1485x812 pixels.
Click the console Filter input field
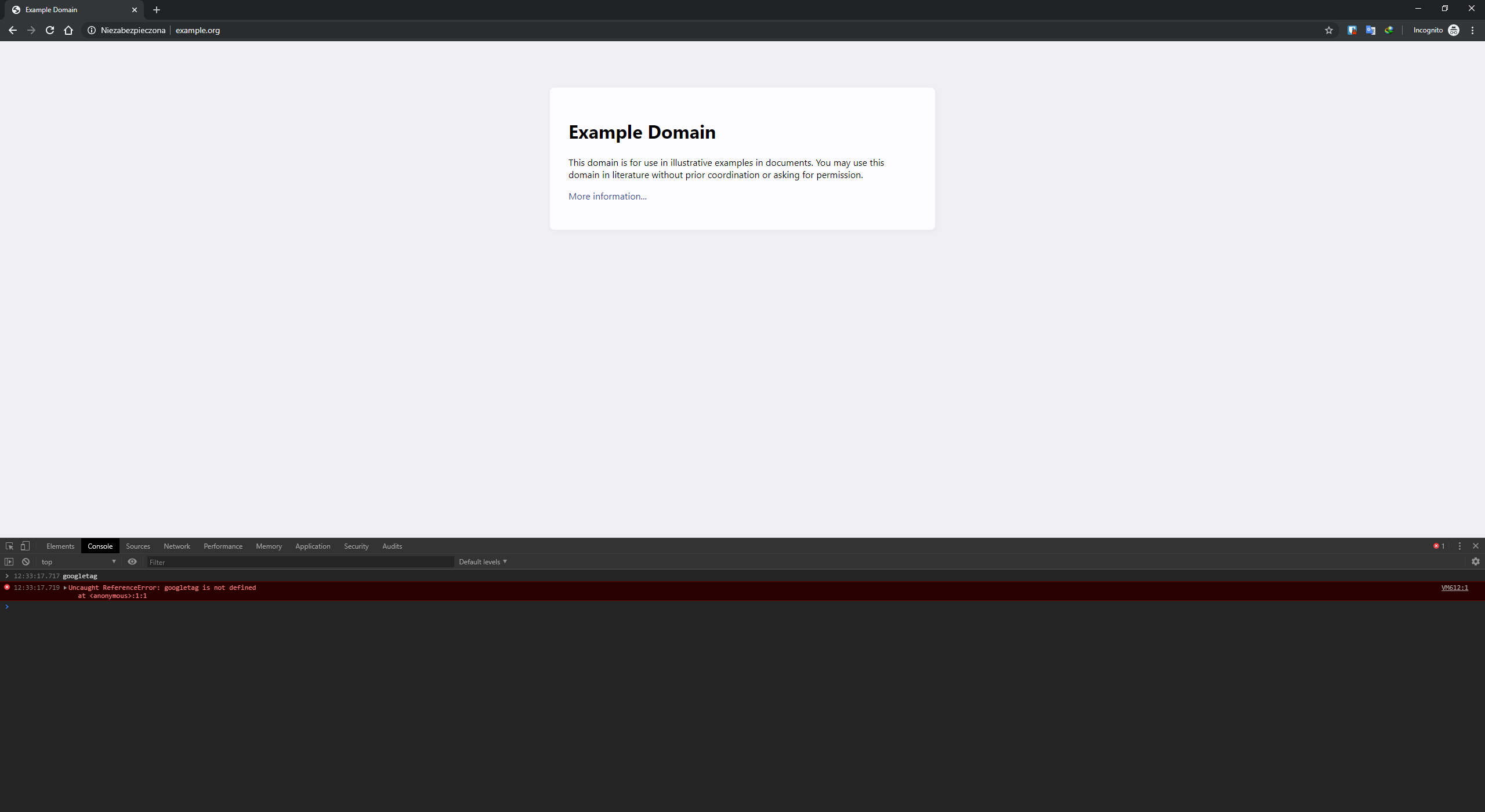click(299, 561)
